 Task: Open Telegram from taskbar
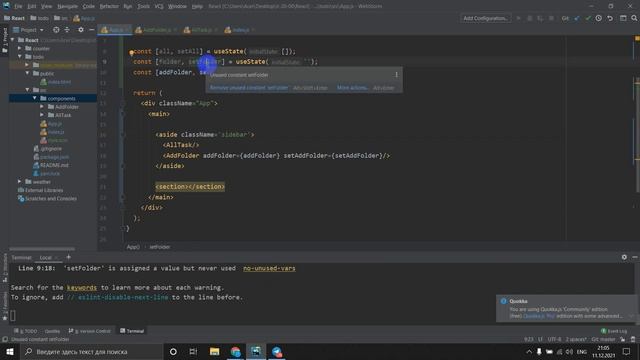pyautogui.click(x=277, y=351)
